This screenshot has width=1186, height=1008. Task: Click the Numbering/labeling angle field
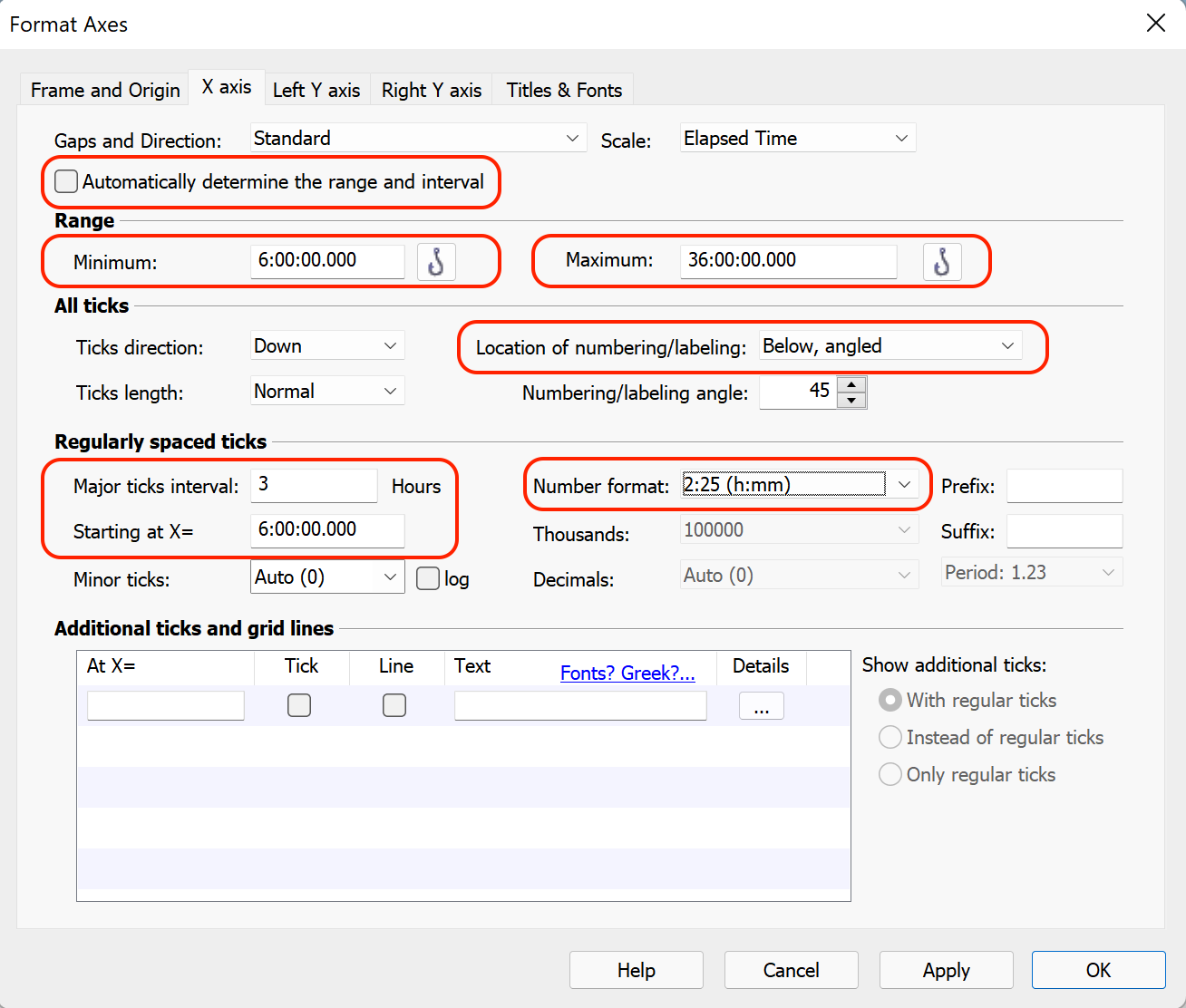(798, 392)
